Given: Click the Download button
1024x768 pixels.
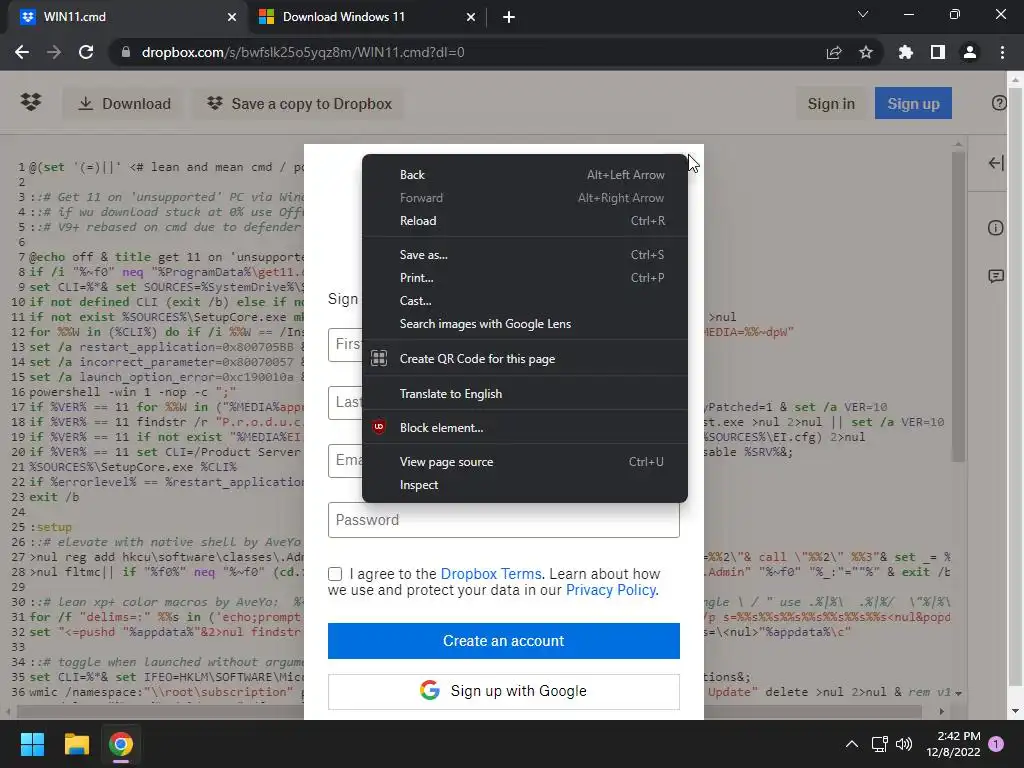Looking at the screenshot, I should [x=123, y=103].
